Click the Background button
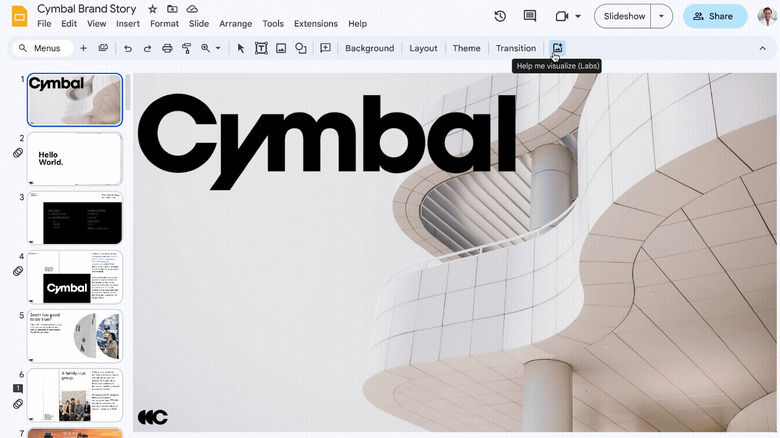Viewport: 780px width, 438px height. 370,48
